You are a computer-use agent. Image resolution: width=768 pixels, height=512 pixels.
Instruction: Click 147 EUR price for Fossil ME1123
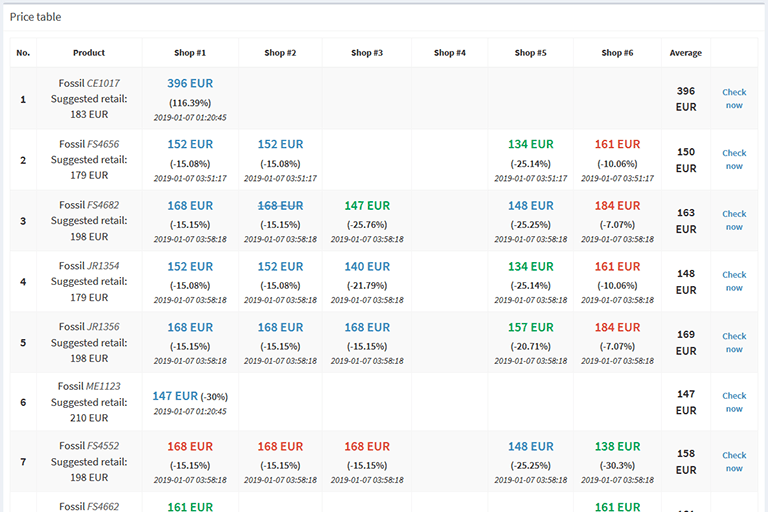coord(175,396)
